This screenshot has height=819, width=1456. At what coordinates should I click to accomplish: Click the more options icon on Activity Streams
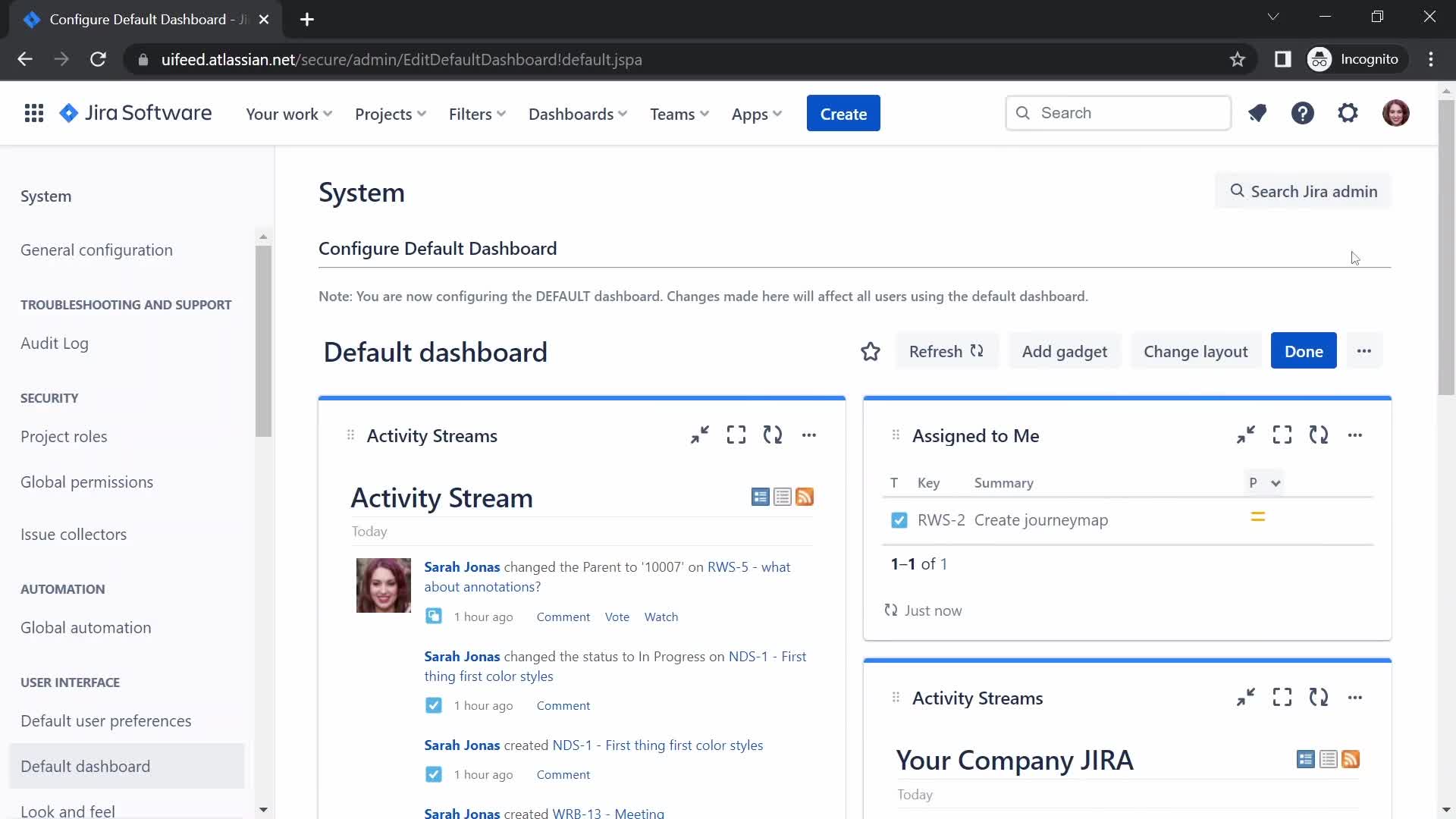click(809, 434)
